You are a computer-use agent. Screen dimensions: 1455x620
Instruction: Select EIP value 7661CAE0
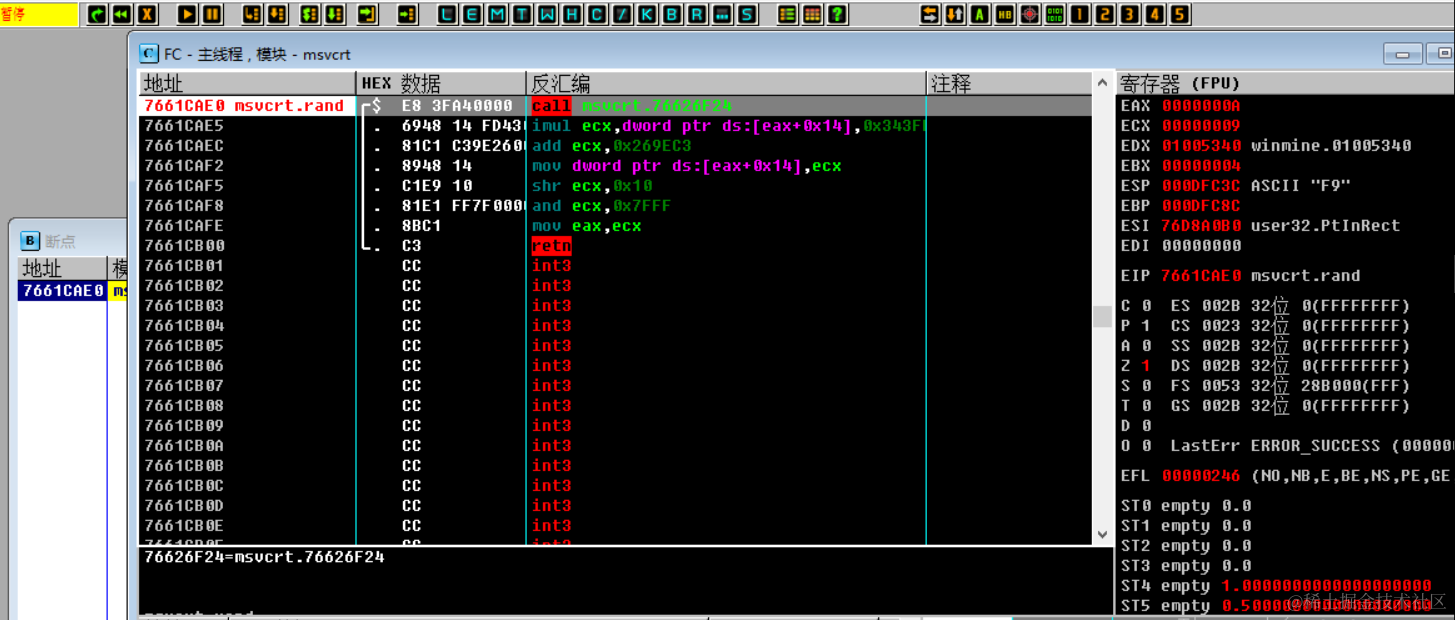coord(1200,276)
